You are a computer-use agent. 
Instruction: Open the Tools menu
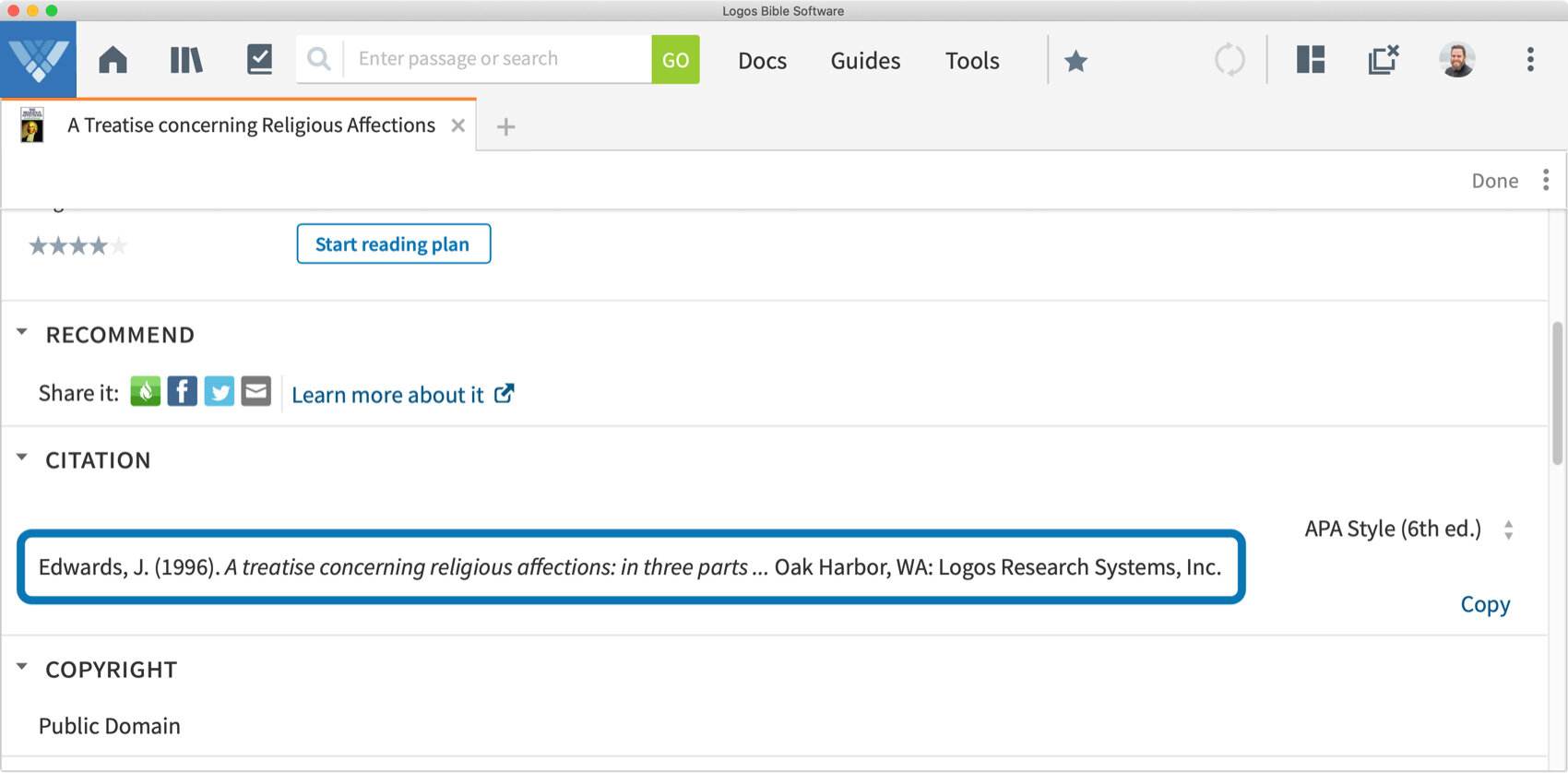click(x=972, y=61)
